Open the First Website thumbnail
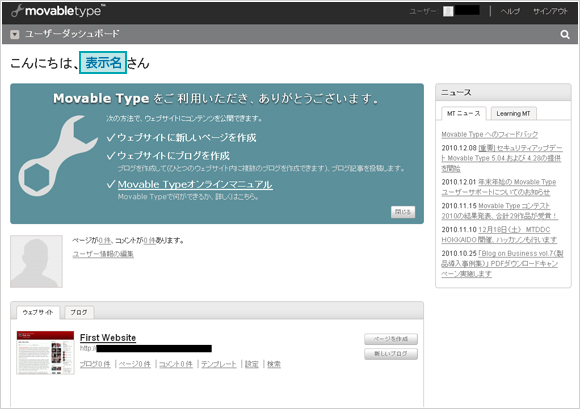This screenshot has width=580, height=409. [x=45, y=353]
